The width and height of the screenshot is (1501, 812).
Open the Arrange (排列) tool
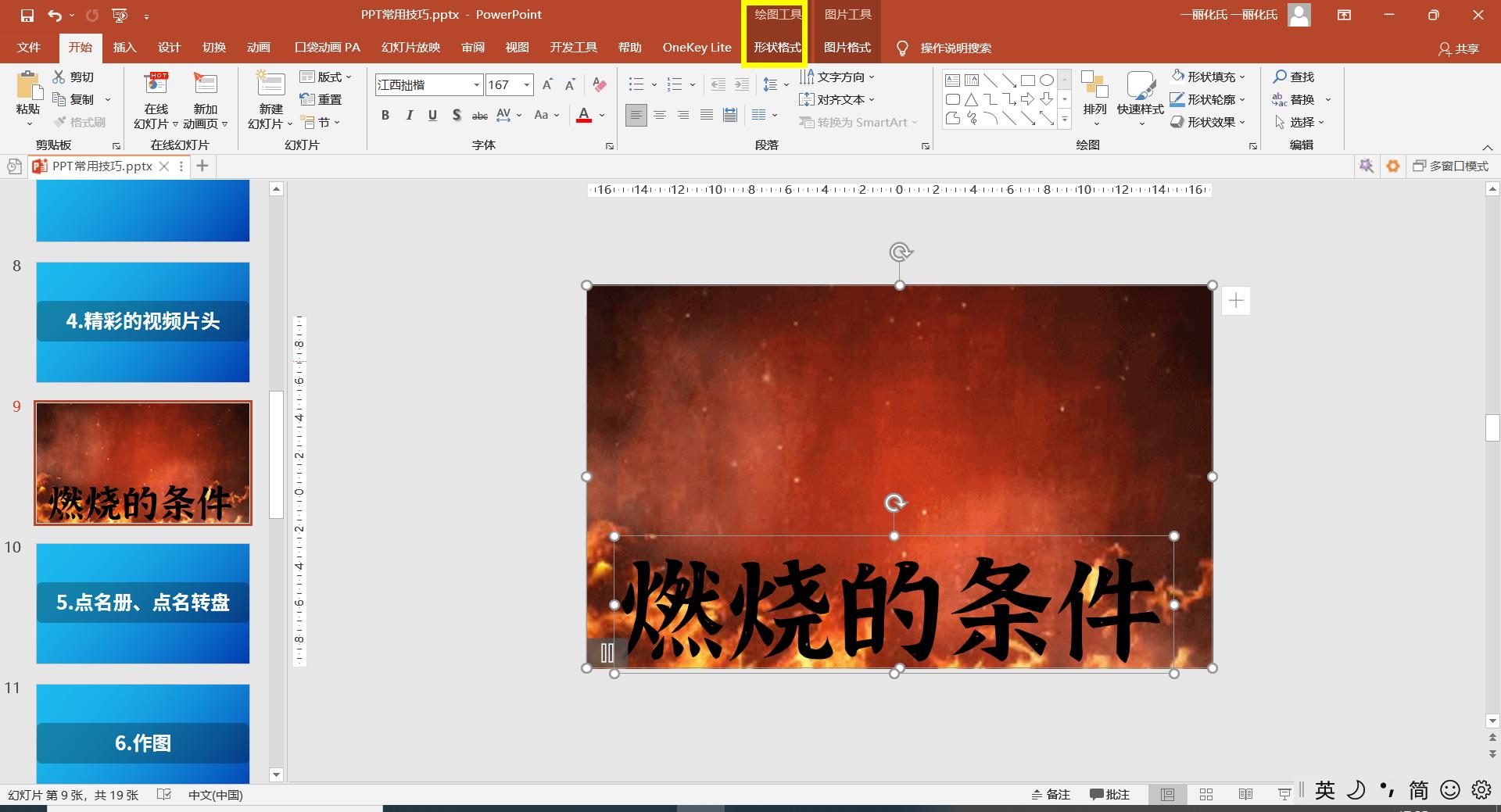pyautogui.click(x=1094, y=98)
